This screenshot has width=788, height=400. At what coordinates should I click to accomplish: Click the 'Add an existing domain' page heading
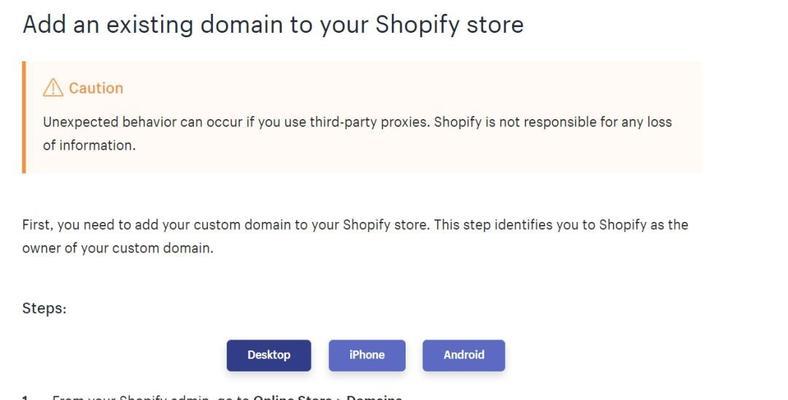tap(273, 24)
